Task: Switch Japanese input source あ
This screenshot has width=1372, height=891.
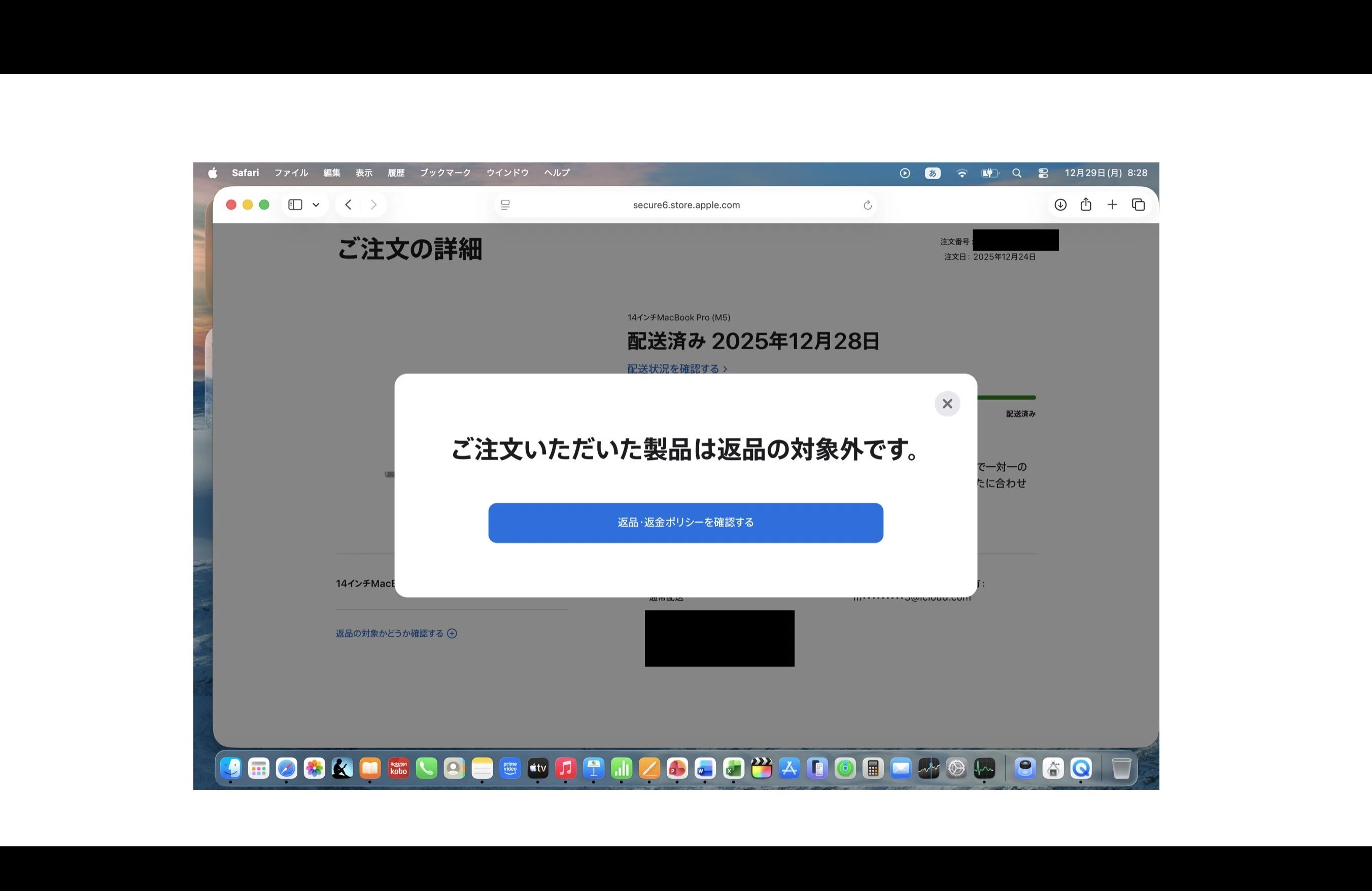Action: click(933, 173)
